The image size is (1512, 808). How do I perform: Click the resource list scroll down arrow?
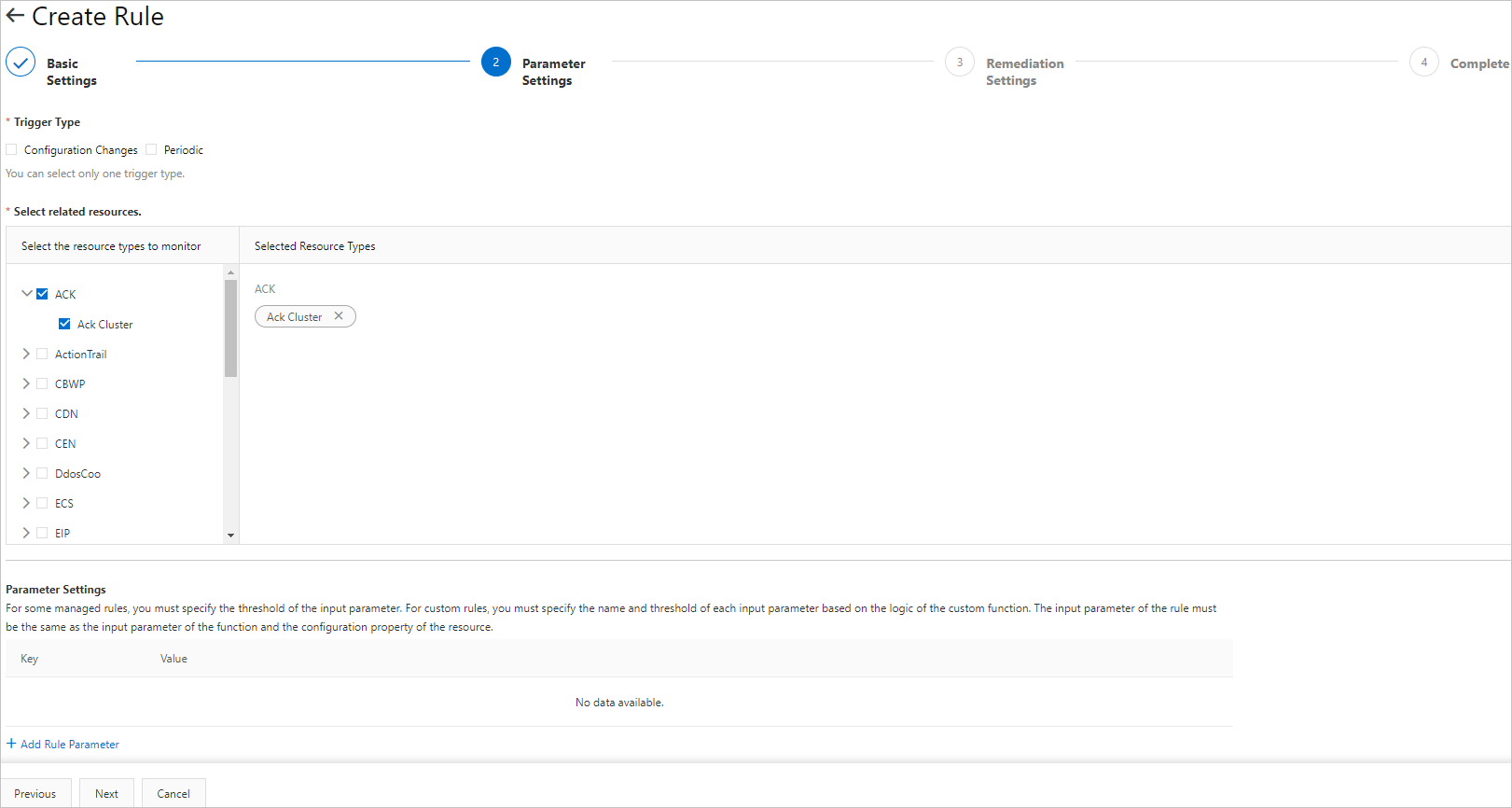230,536
